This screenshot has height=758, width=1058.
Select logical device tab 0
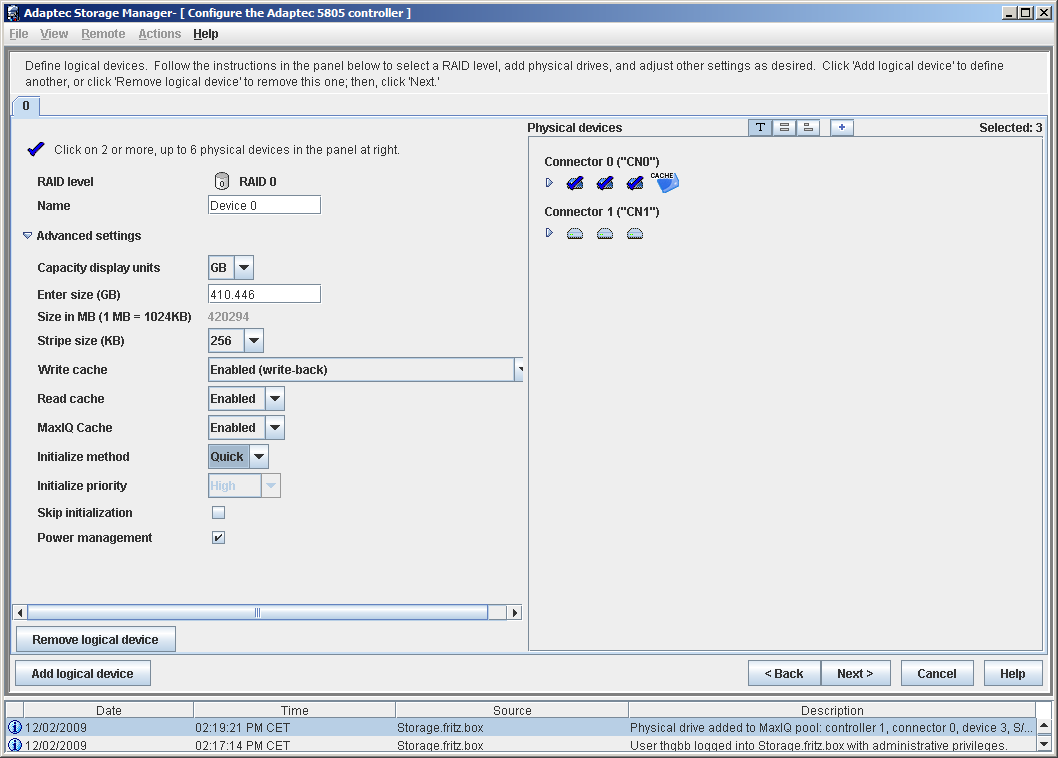(26, 106)
